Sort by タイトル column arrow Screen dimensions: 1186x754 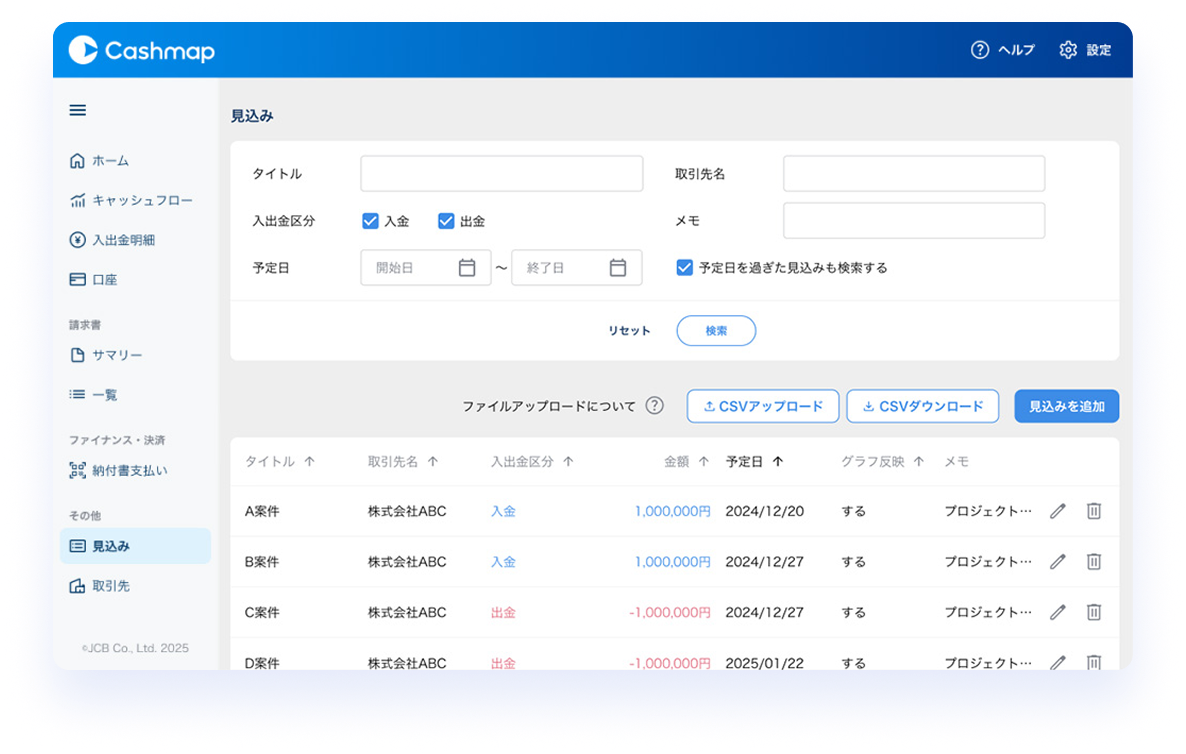(309, 461)
